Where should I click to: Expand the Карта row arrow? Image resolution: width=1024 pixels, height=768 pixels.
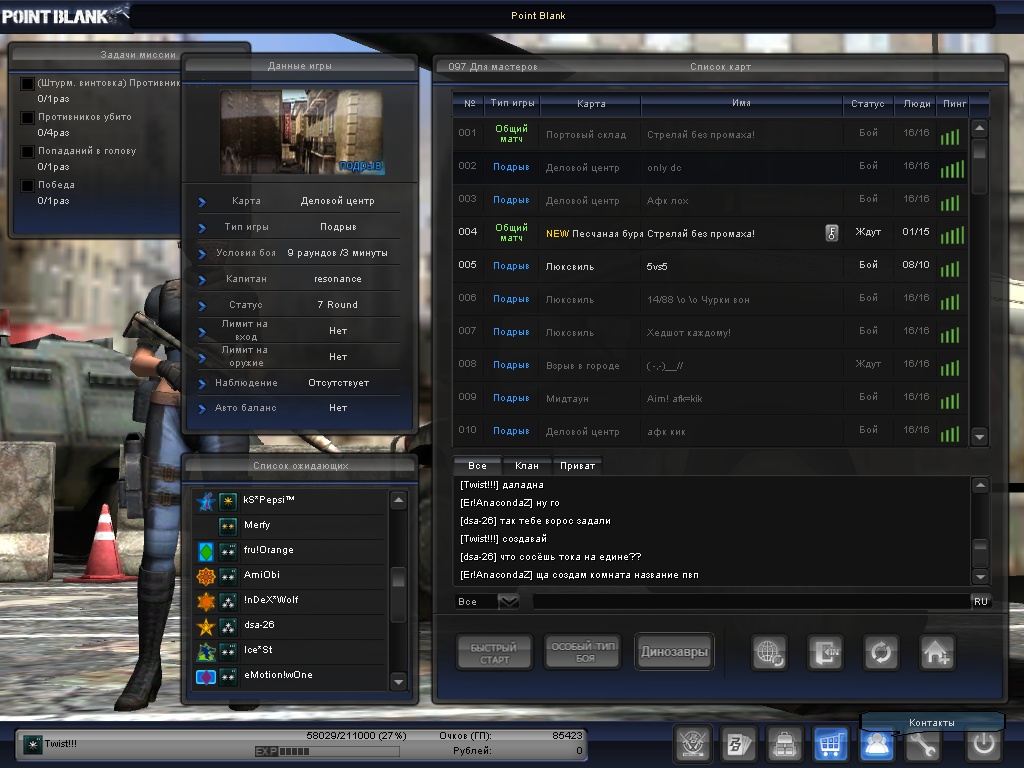202,201
